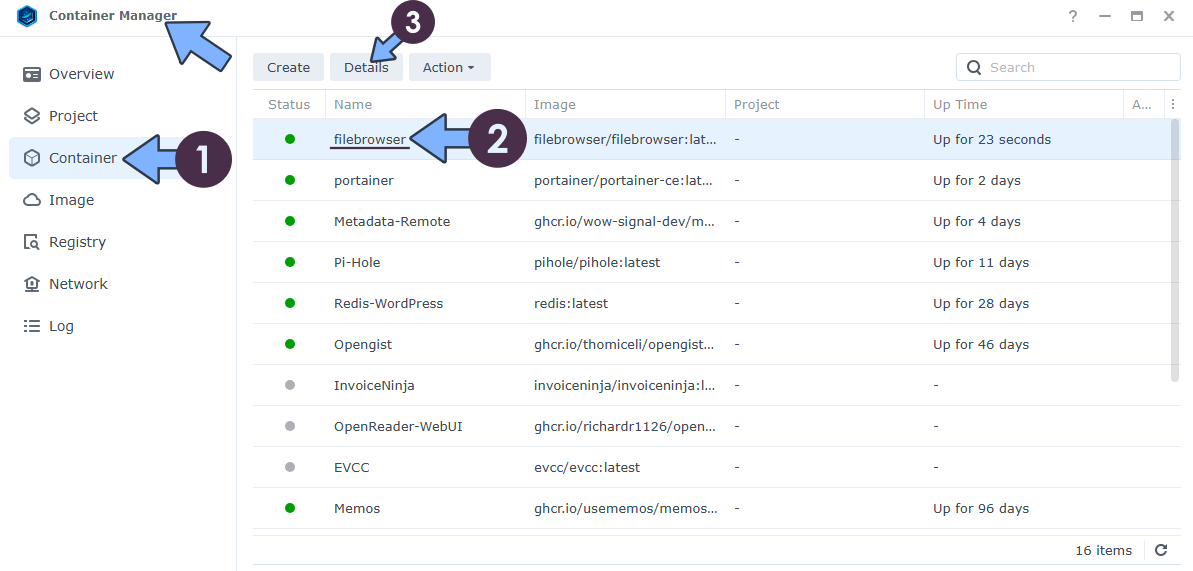
Task: Sort by the Project column header
Action: [x=826, y=104]
